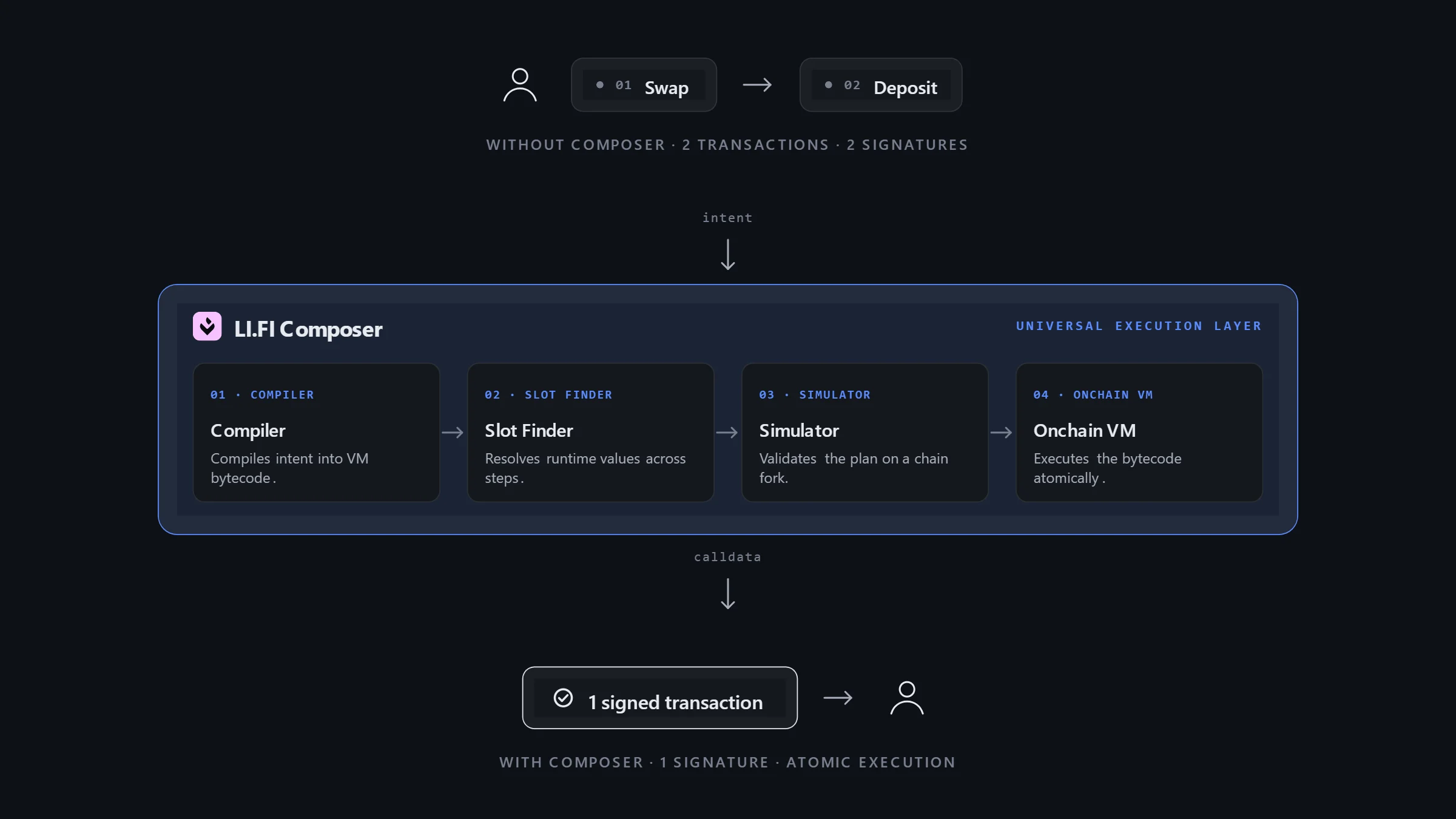
Task: Open the Compiler card
Action: click(316, 433)
